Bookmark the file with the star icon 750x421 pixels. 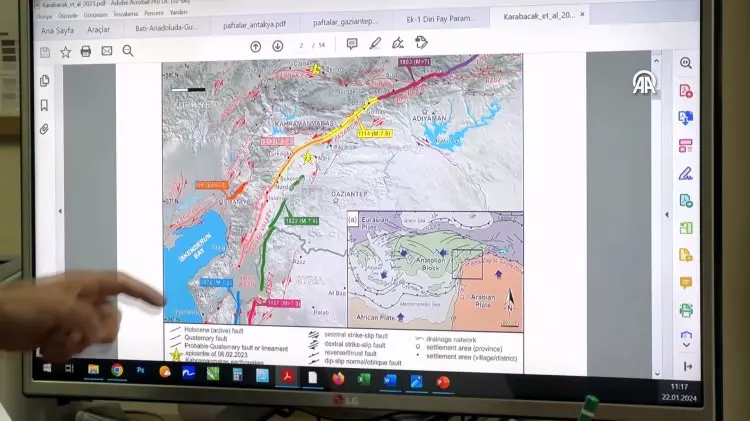(66, 52)
